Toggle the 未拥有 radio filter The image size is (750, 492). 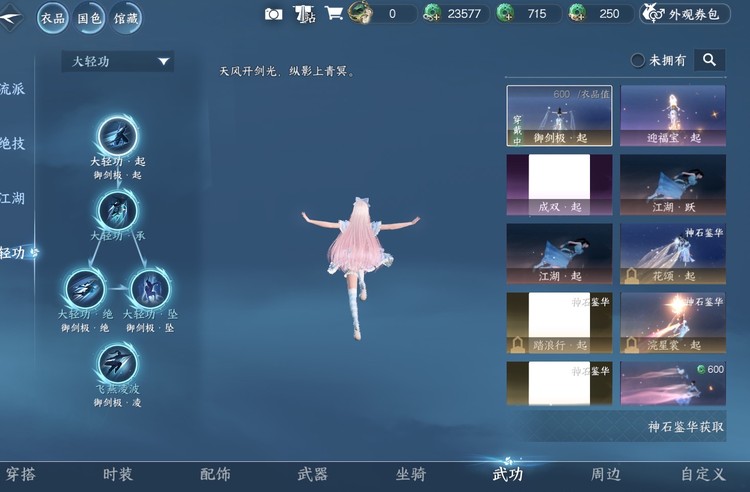[637, 60]
